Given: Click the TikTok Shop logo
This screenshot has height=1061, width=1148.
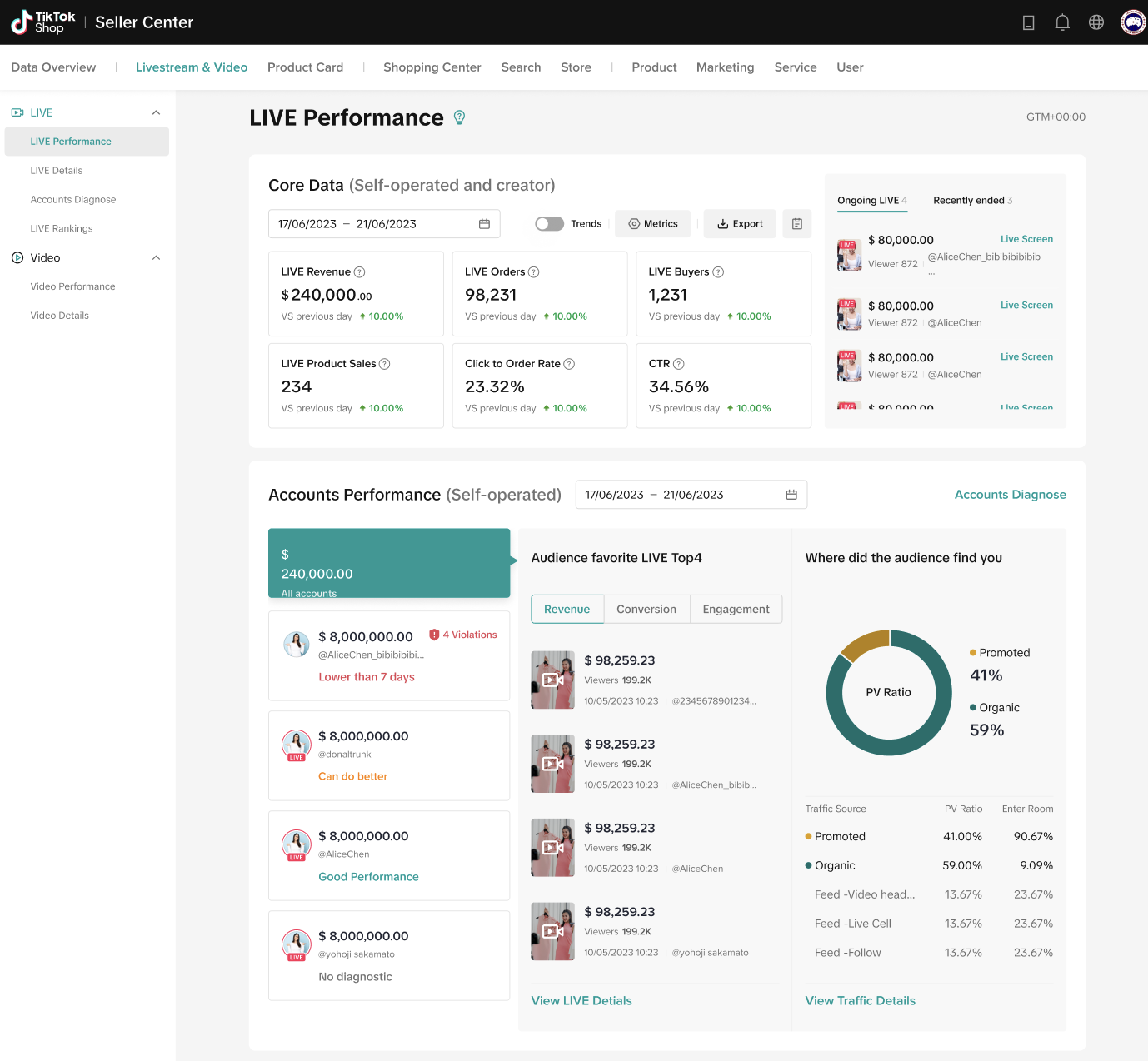Looking at the screenshot, I should (x=43, y=22).
